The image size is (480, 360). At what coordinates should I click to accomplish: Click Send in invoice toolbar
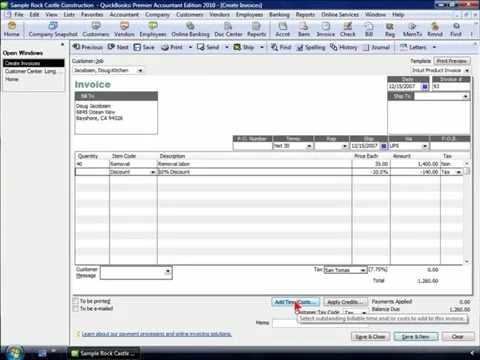(x=208, y=47)
